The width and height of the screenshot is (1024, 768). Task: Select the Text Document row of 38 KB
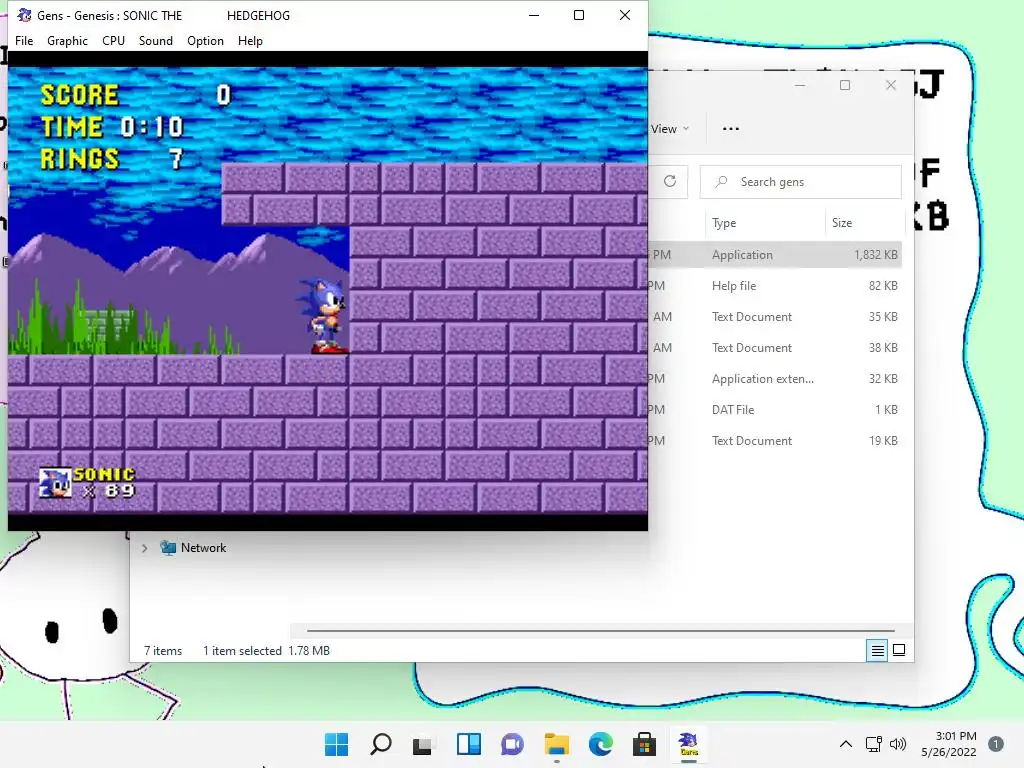775,347
